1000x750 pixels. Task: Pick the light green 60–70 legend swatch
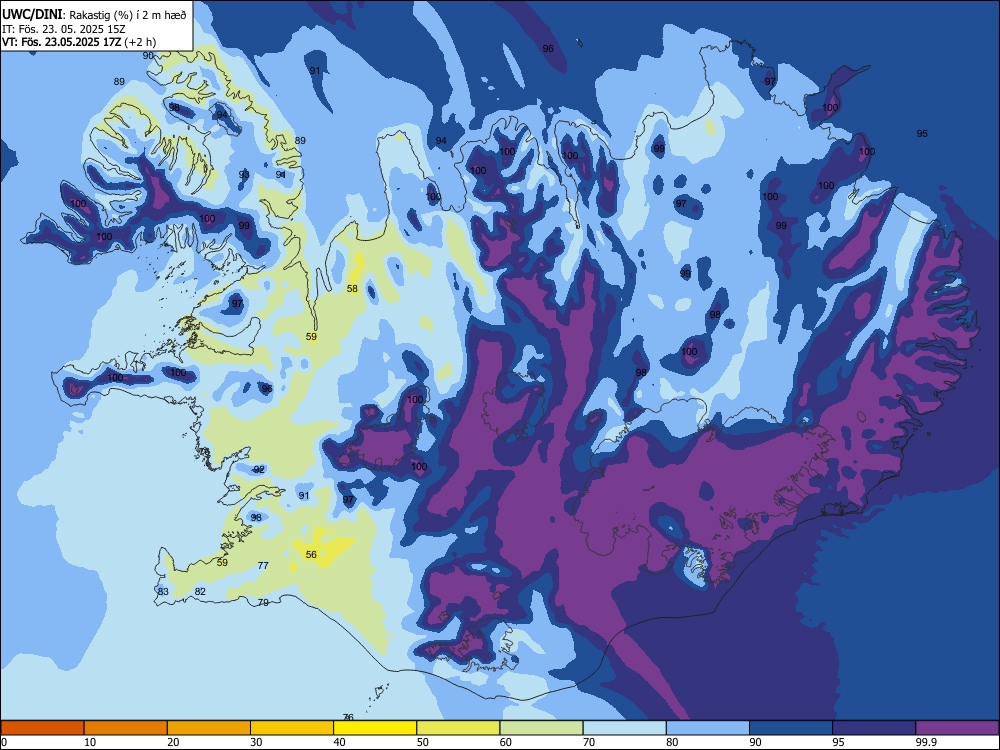coord(541,728)
